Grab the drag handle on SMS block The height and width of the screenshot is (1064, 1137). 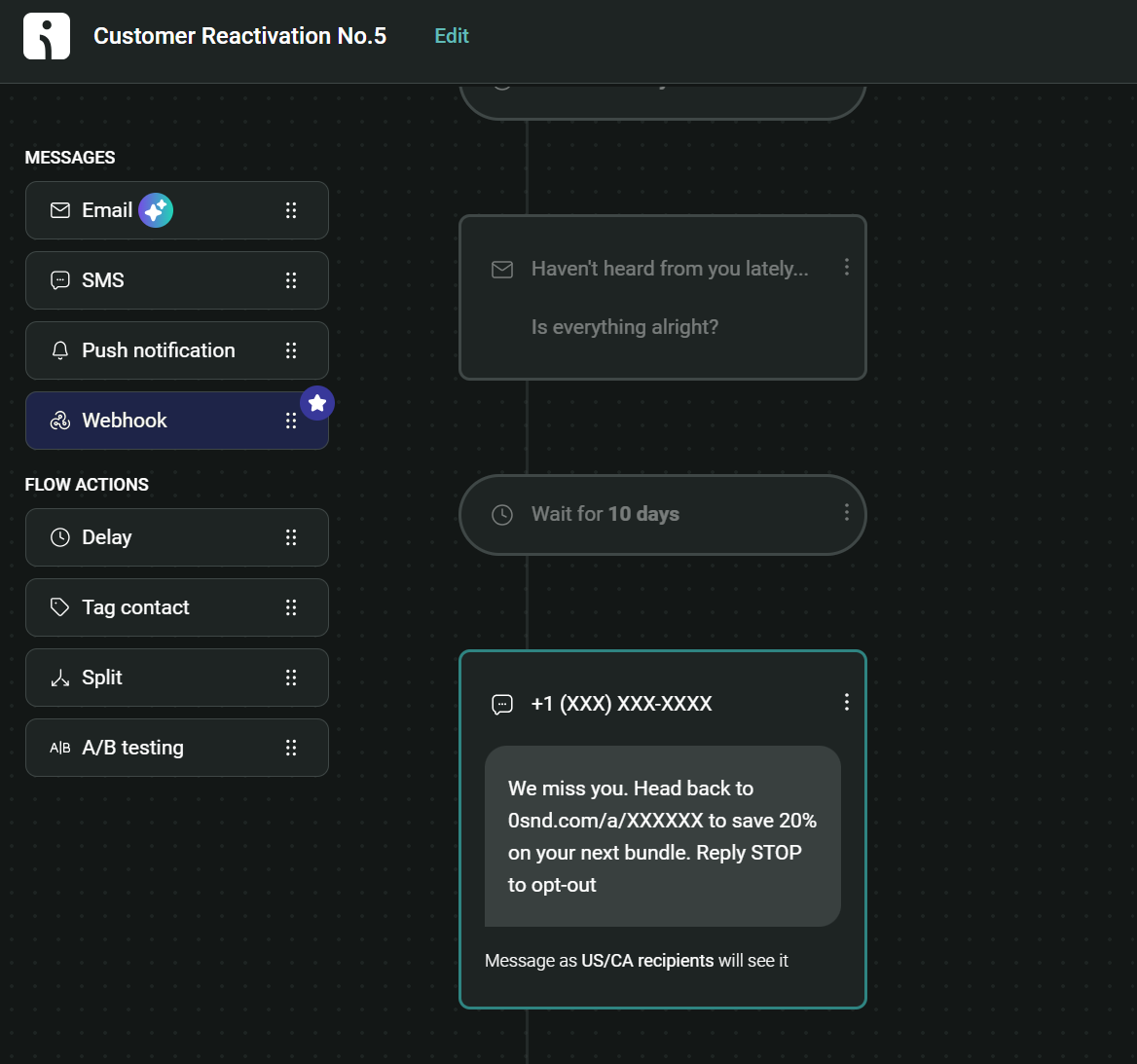click(x=291, y=280)
